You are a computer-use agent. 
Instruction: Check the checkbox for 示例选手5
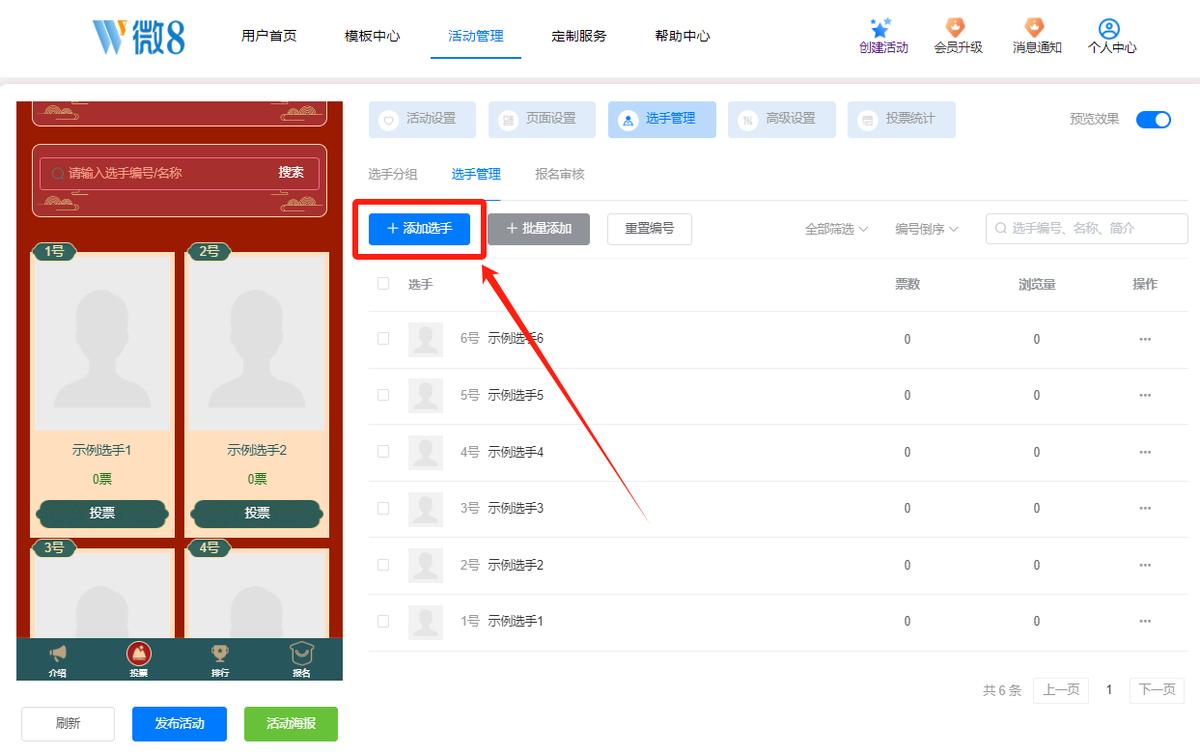[x=383, y=395]
